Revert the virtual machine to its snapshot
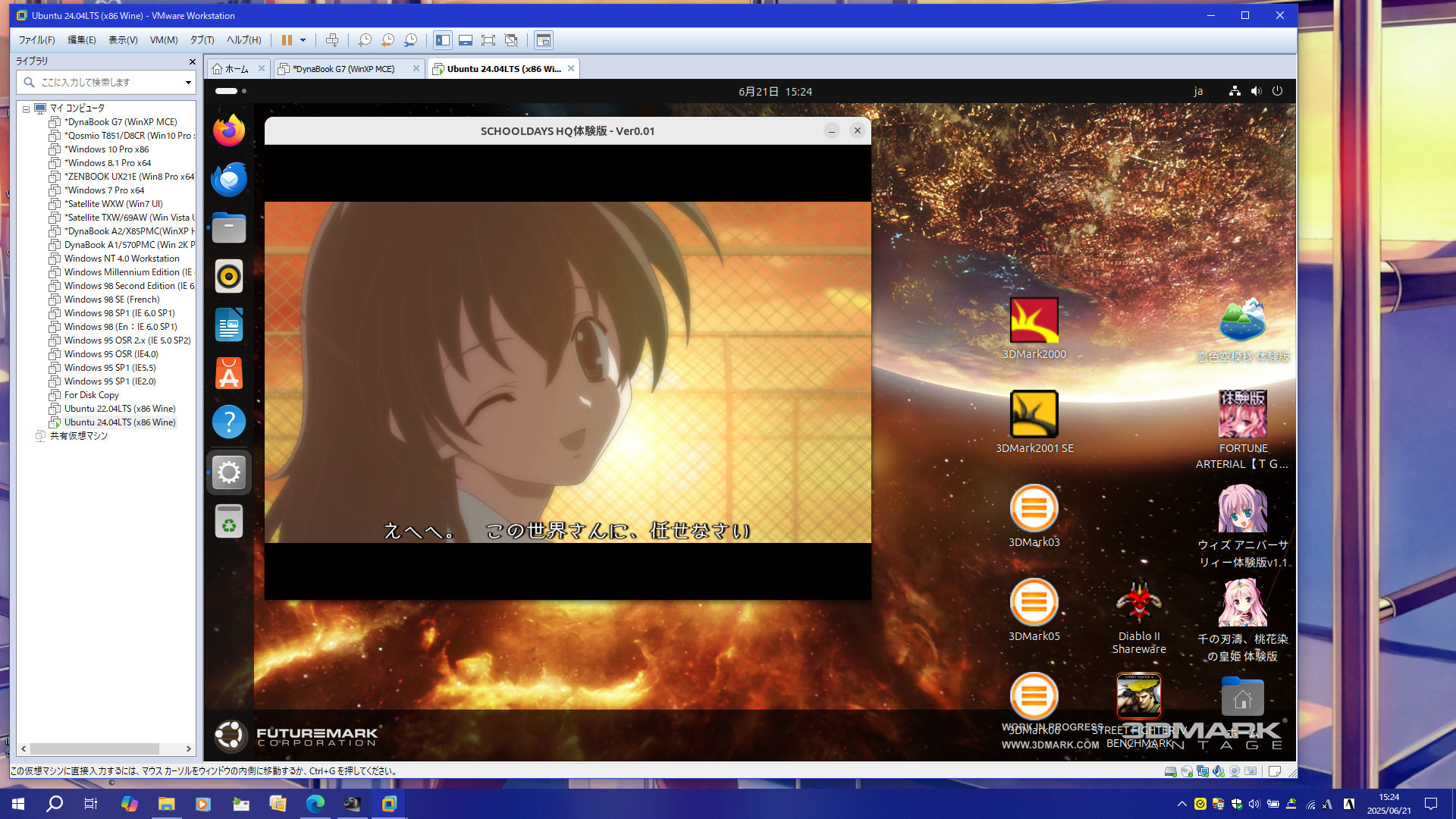The height and width of the screenshot is (819, 1456). 388,40
